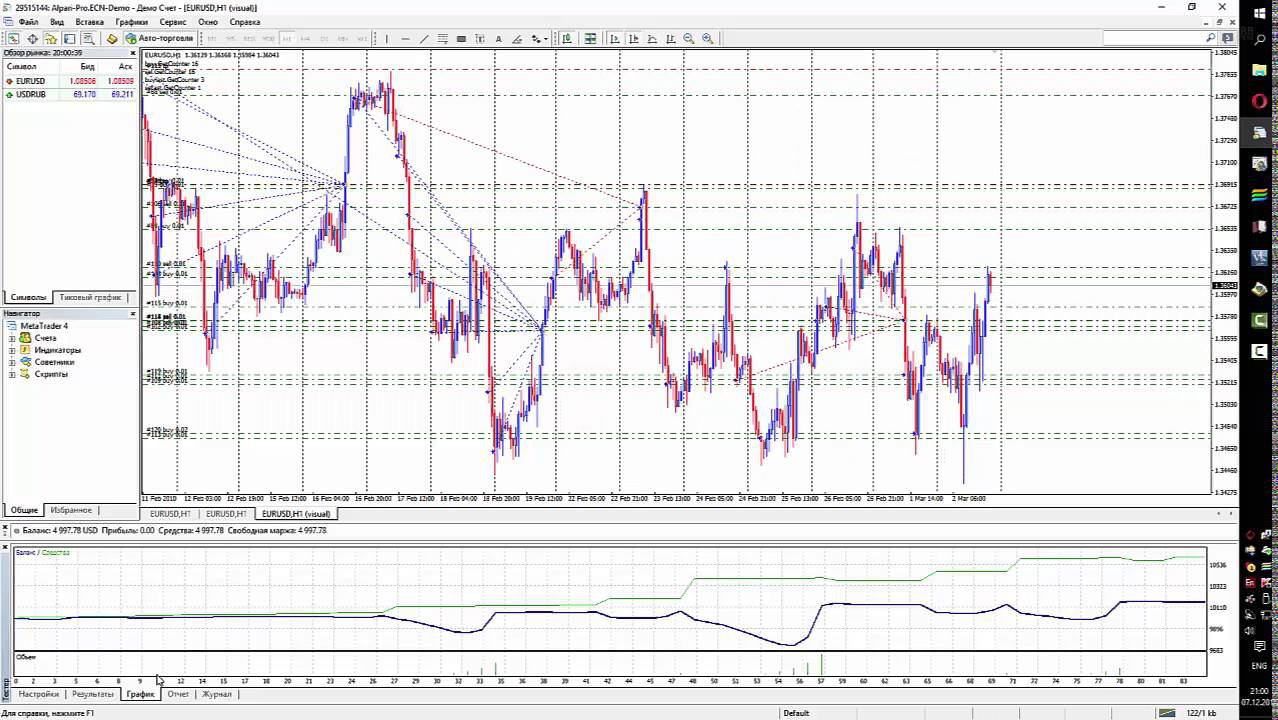Image resolution: width=1278 pixels, height=720 pixels.
Task: Toggle the Авто-торговля button
Action: click(x=160, y=38)
